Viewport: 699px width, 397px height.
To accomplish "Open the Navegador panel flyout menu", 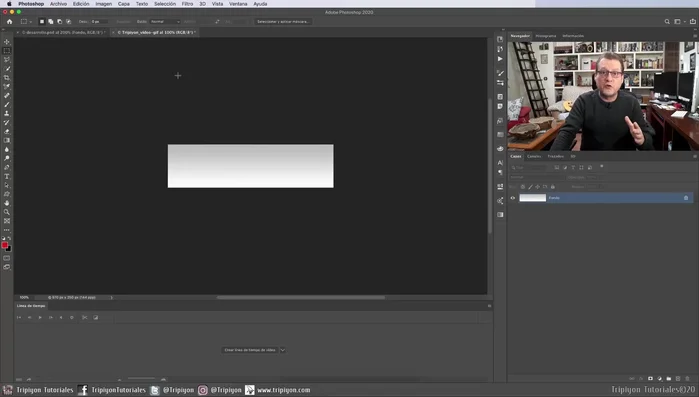I will coord(695,36).
